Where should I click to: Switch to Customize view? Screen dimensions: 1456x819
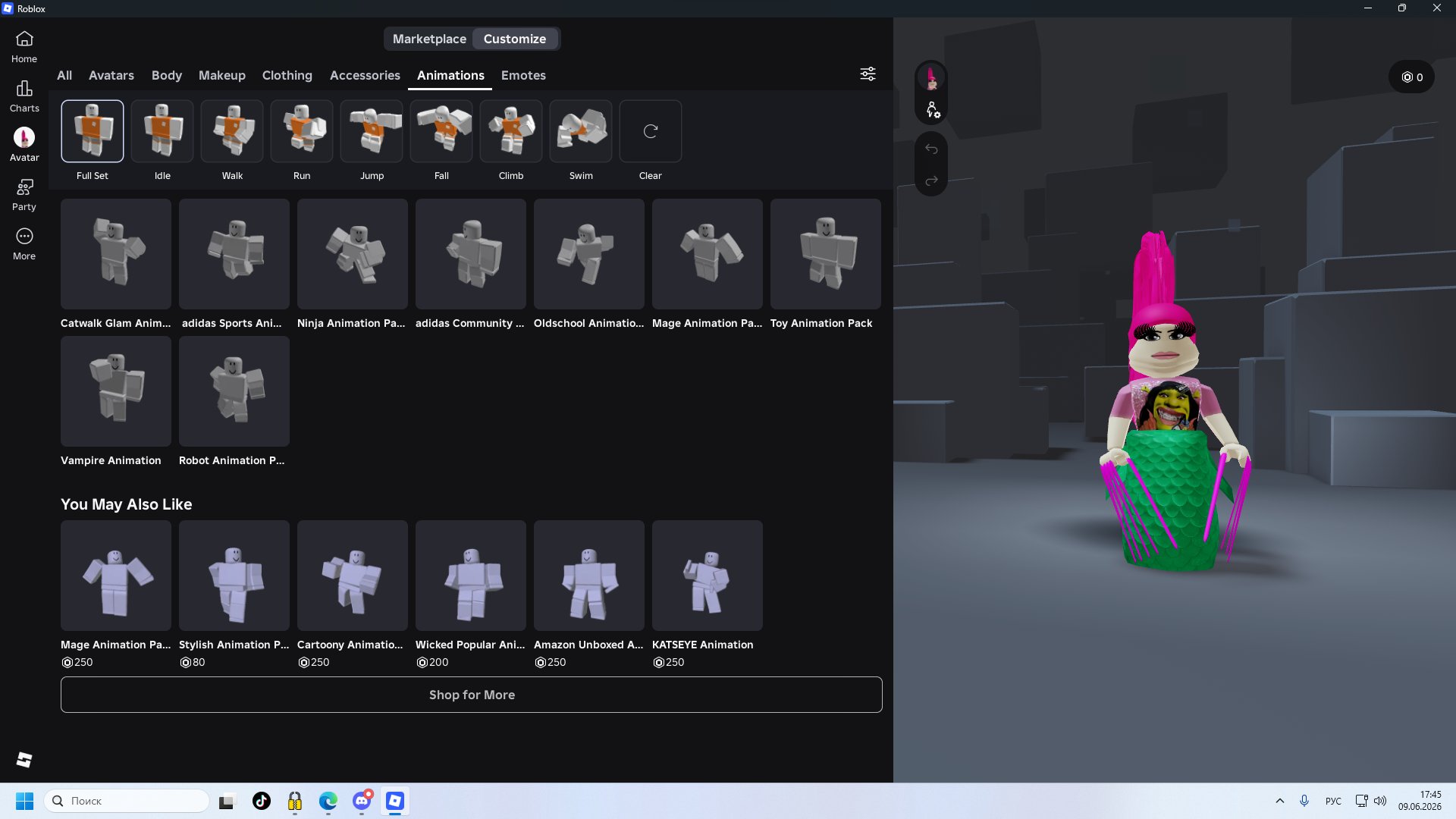click(x=515, y=39)
